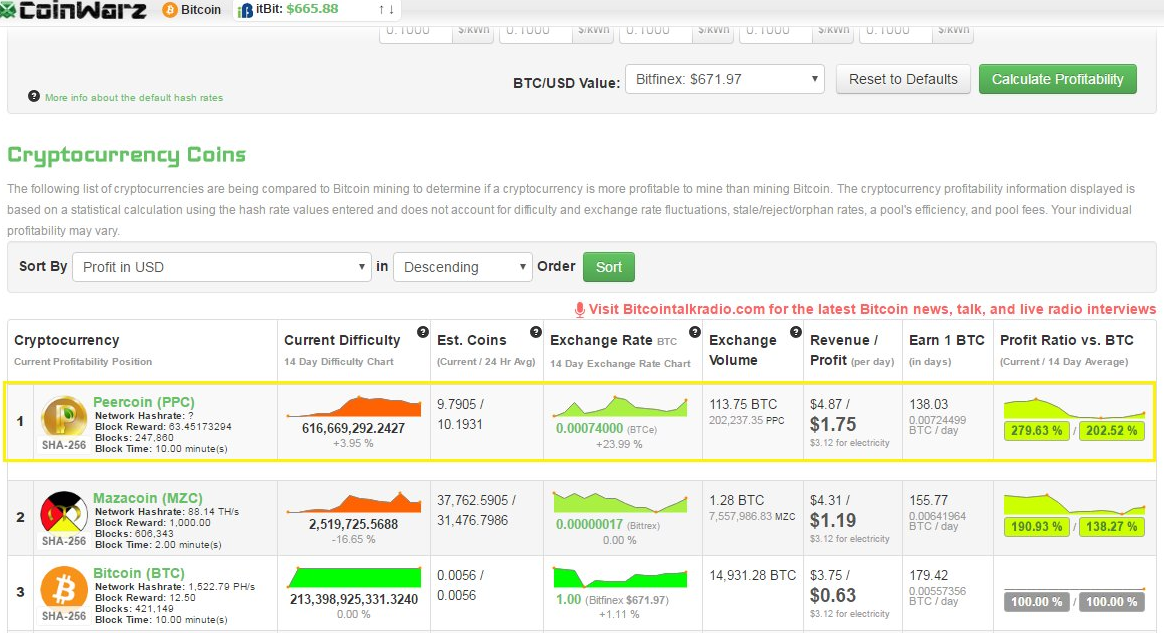Click the Earn 1 BTC column header
This screenshot has width=1170, height=644.
pyautogui.click(x=947, y=340)
